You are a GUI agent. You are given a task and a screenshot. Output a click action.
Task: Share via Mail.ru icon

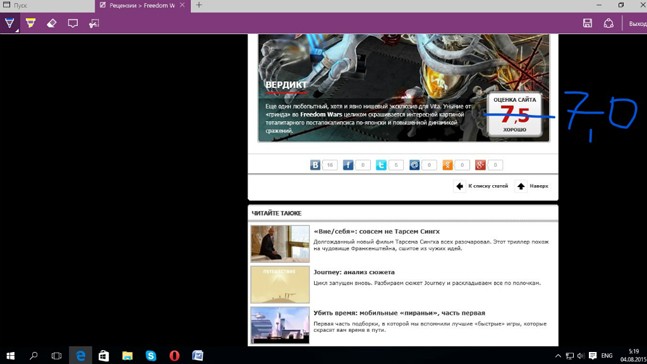coord(414,165)
